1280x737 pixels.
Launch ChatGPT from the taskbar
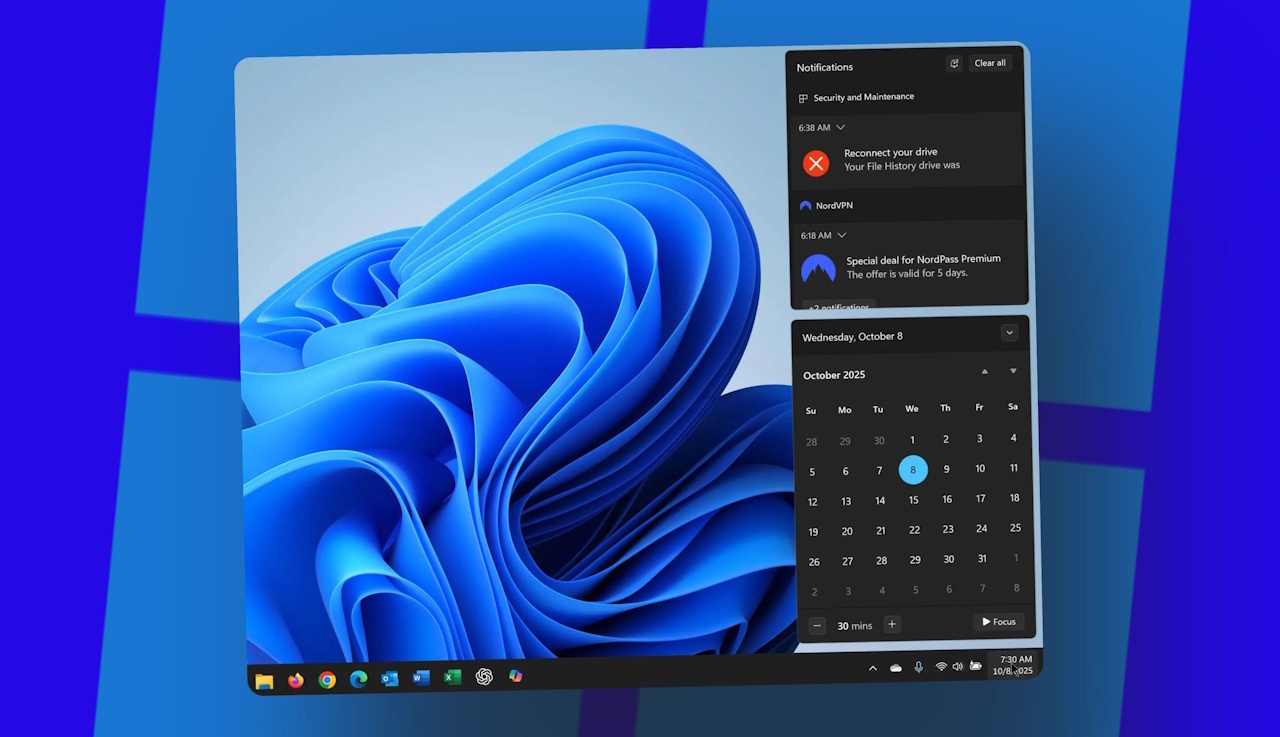pos(484,677)
